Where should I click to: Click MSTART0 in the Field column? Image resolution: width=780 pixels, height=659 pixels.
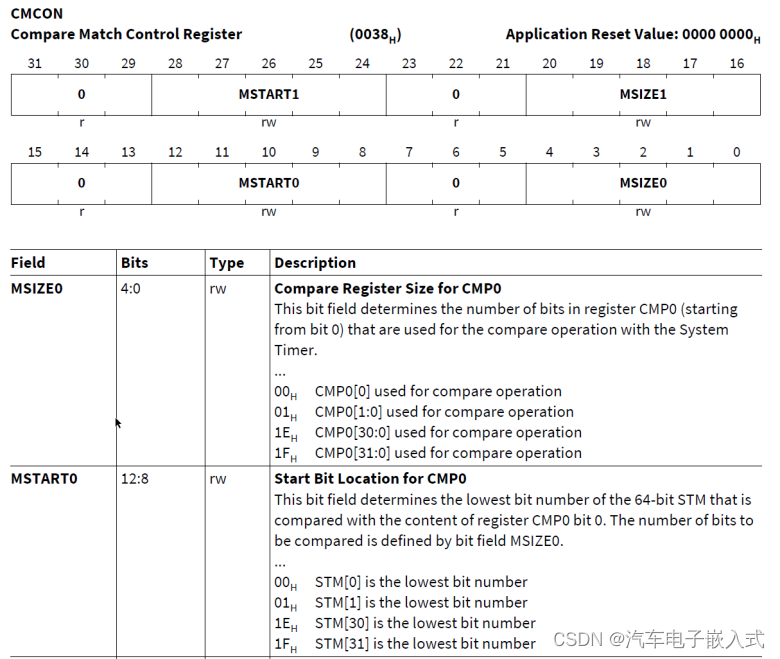[44, 478]
